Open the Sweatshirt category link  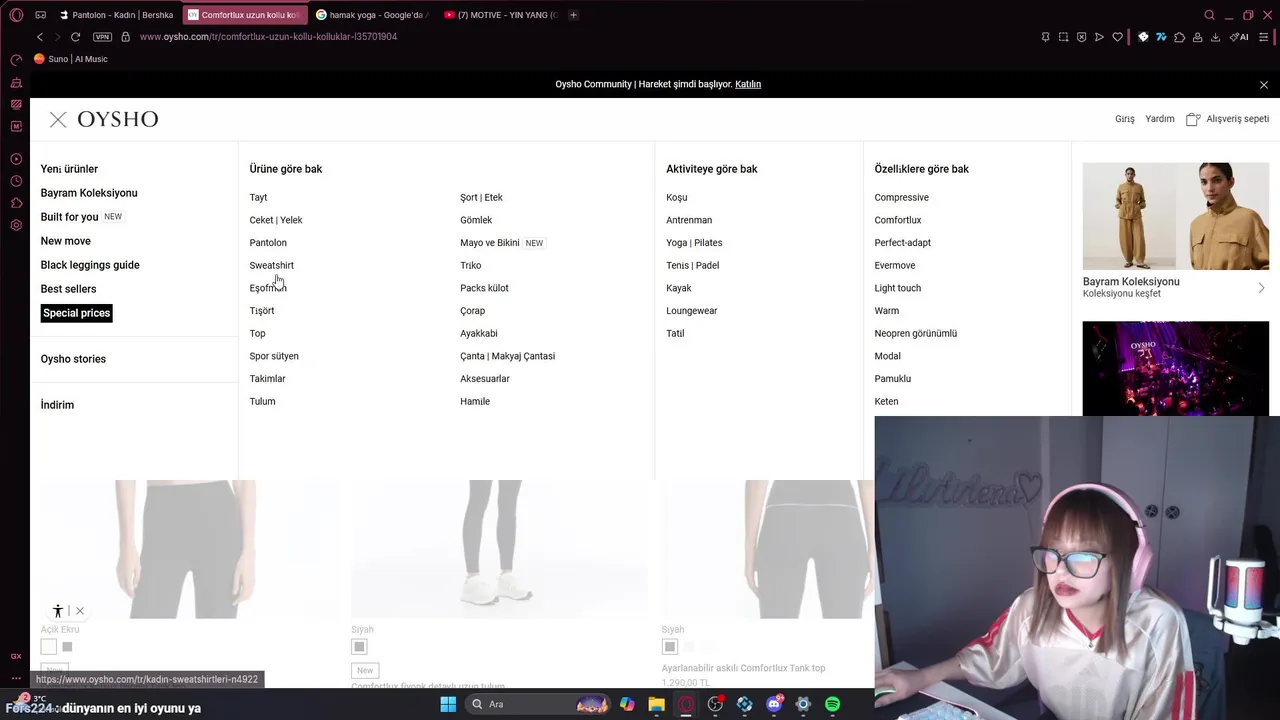[271, 266]
